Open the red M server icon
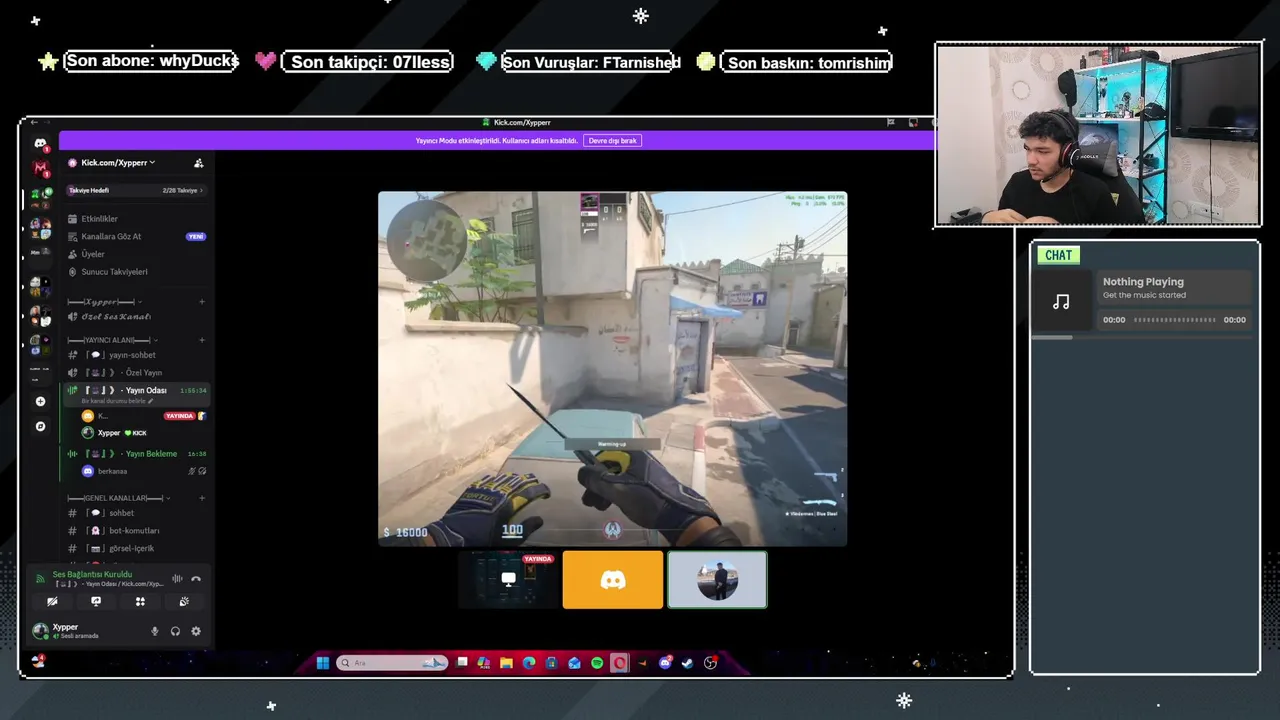Image resolution: width=1280 pixels, height=720 pixels. (40, 168)
